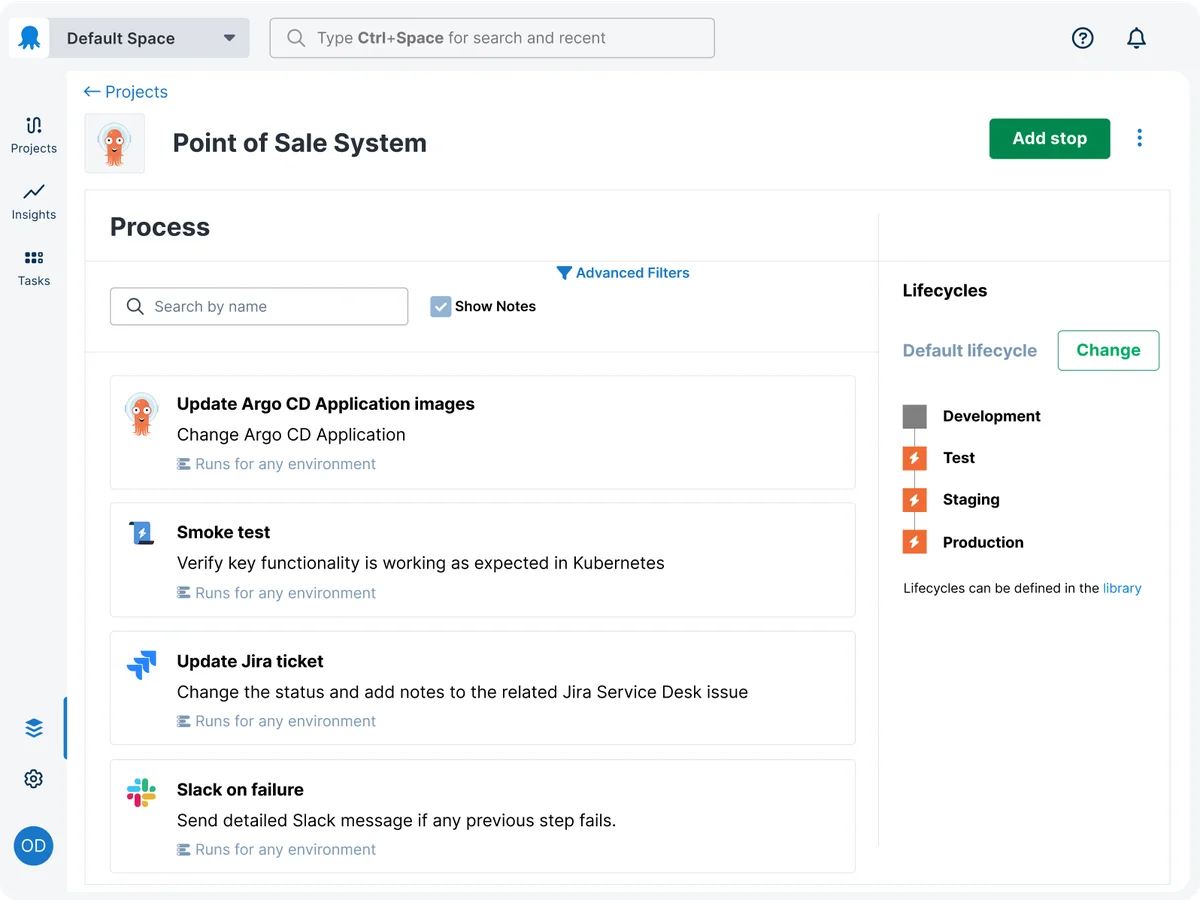Click the Change lifecycle button
Viewport: 1200px width, 900px height.
1108,351
